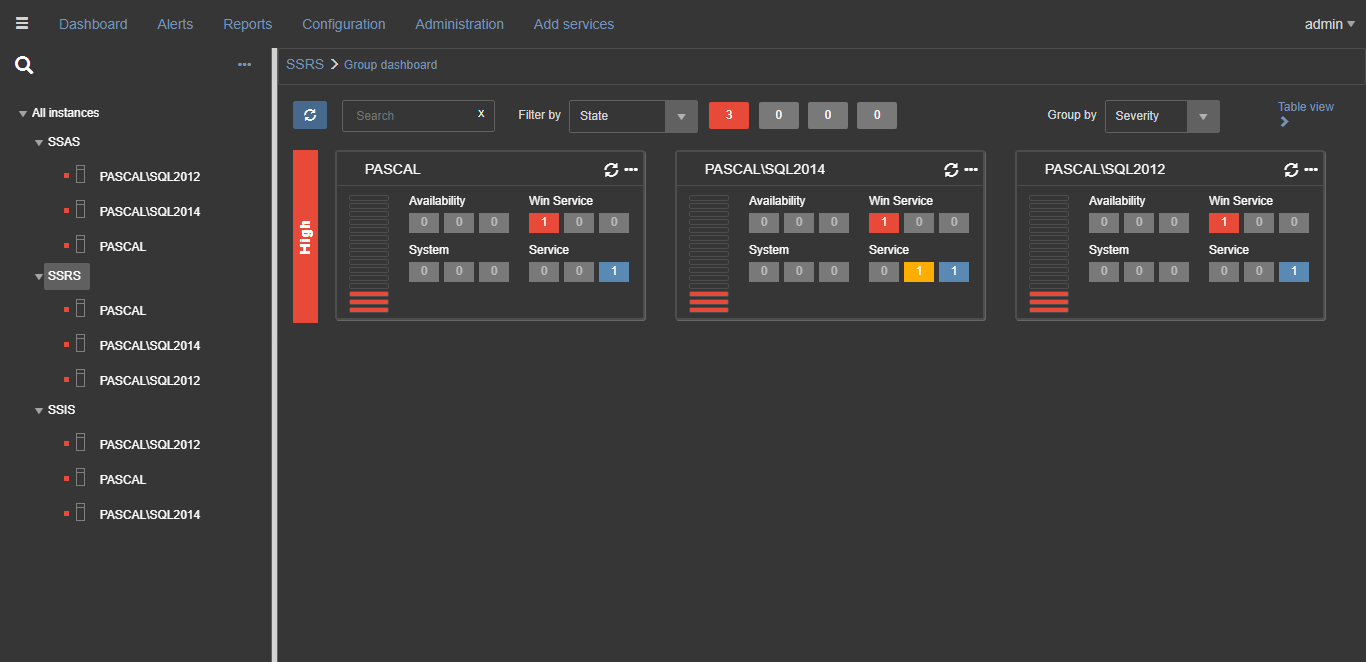The height and width of the screenshot is (662, 1366).
Task: Click red Win Service count on PASCAL
Action: click(x=544, y=223)
